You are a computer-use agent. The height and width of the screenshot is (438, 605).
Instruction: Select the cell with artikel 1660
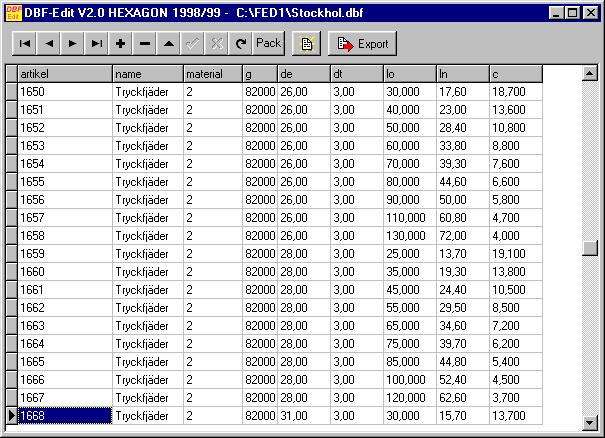[x=64, y=272]
